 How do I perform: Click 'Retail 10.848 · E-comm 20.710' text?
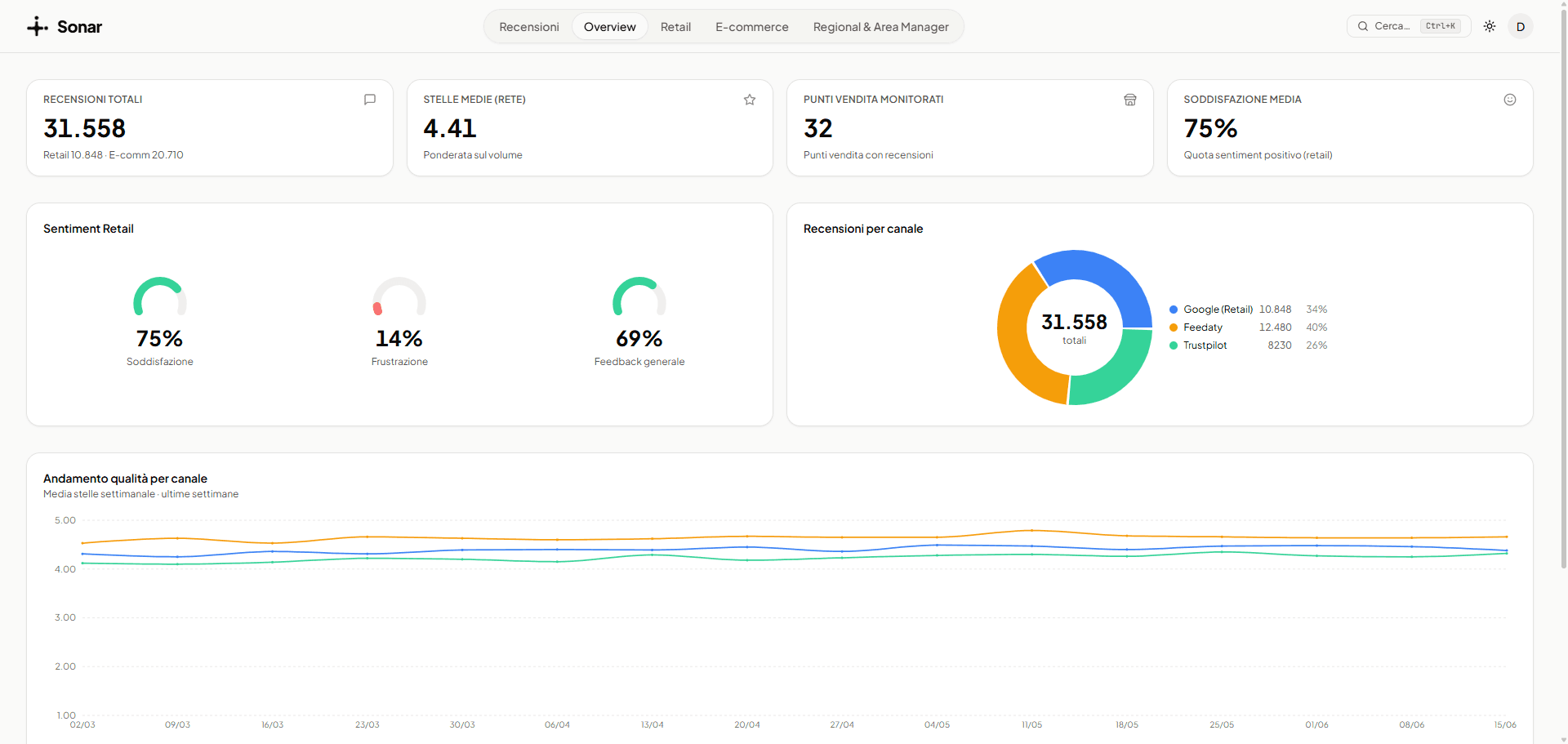coord(114,155)
